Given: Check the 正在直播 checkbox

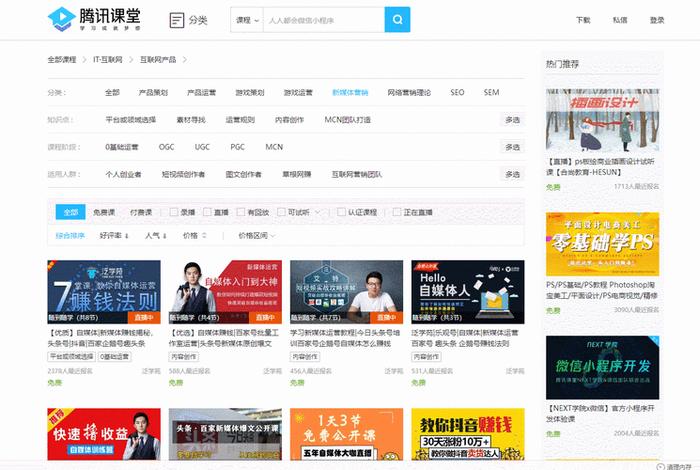Looking at the screenshot, I should (396, 212).
